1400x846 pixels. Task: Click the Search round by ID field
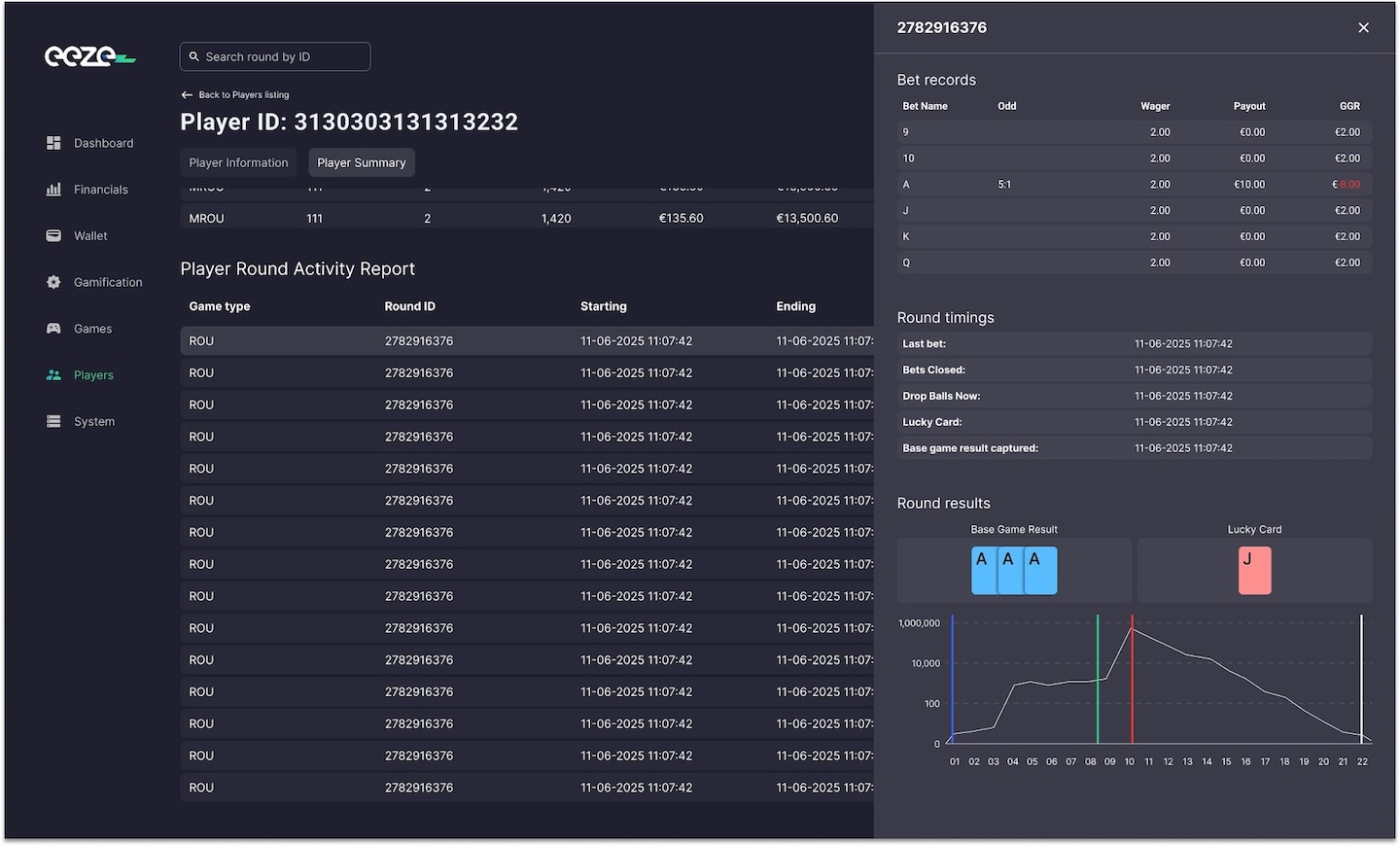click(x=275, y=56)
